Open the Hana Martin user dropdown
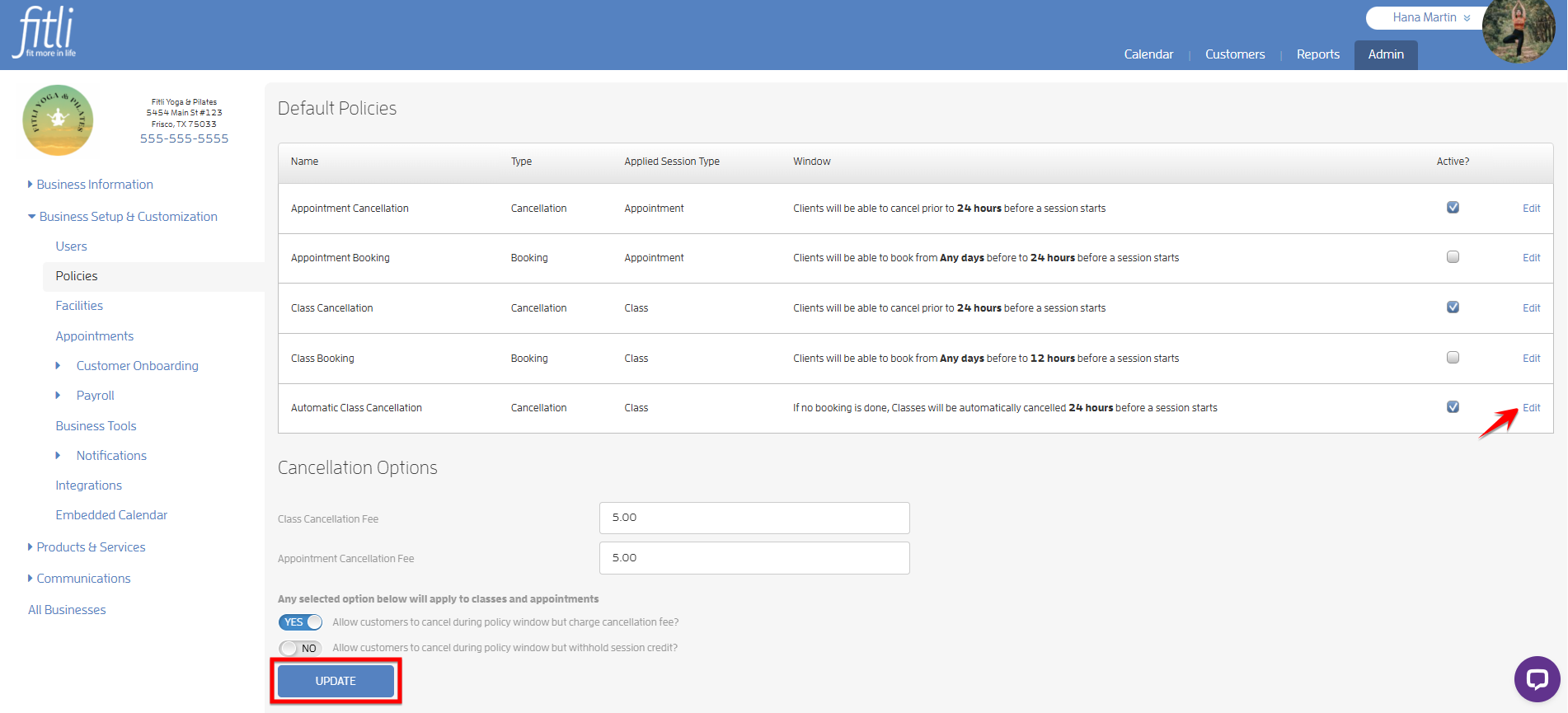 coord(1430,17)
